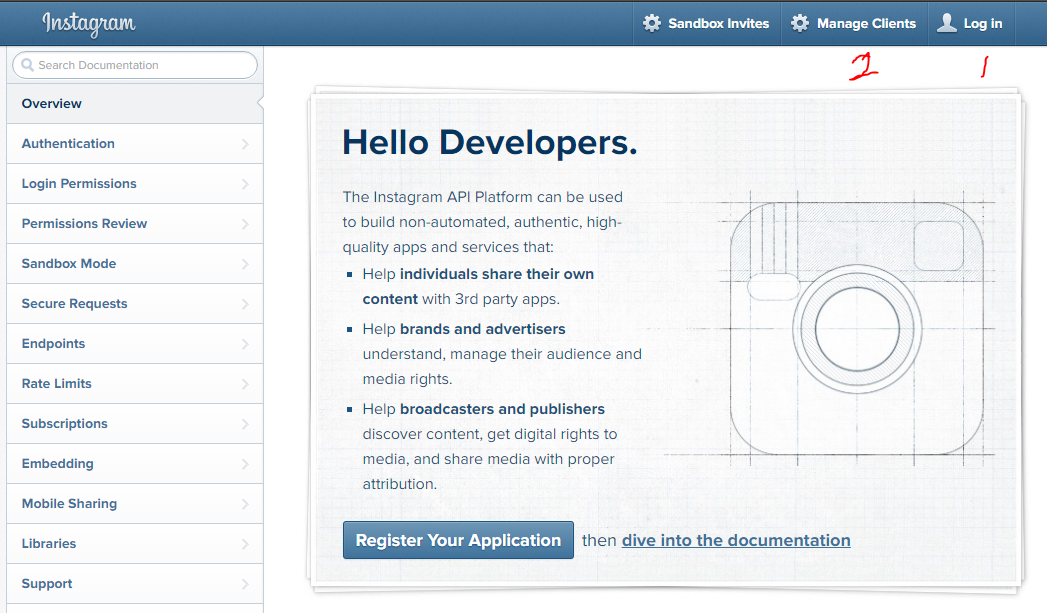
Task: Click the 'brands and advertisers' bold text
Action: click(x=482, y=329)
